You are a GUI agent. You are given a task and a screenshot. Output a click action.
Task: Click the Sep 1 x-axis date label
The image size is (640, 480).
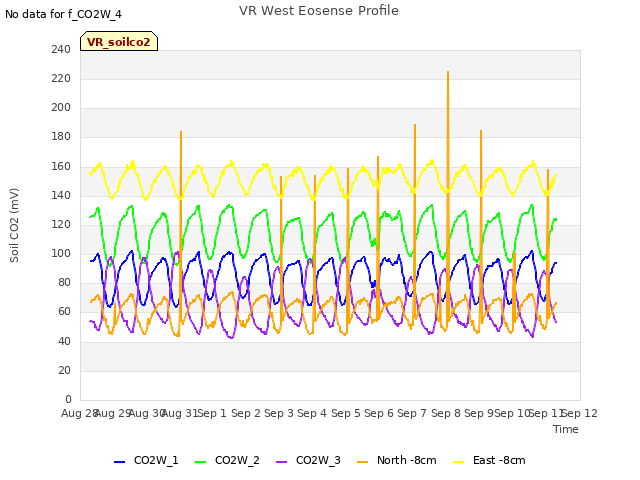[x=212, y=413]
